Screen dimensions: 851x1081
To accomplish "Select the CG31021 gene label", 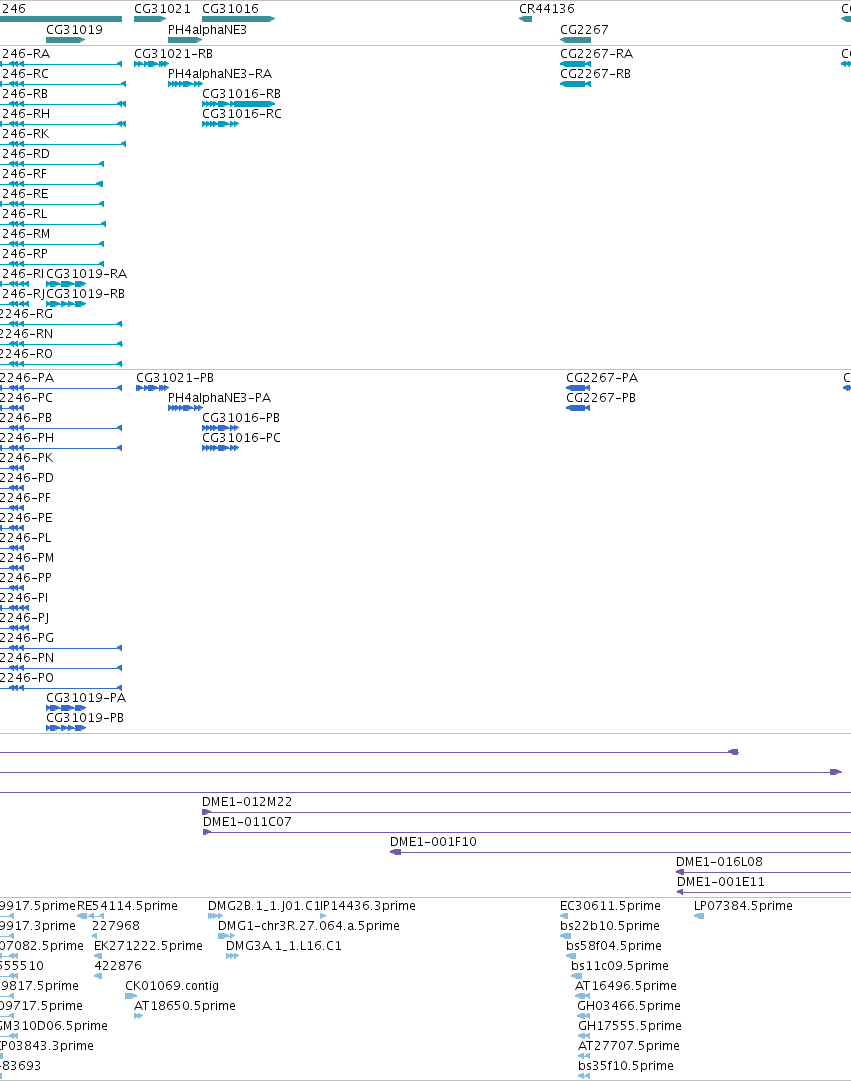I will pyautogui.click(x=162, y=8).
